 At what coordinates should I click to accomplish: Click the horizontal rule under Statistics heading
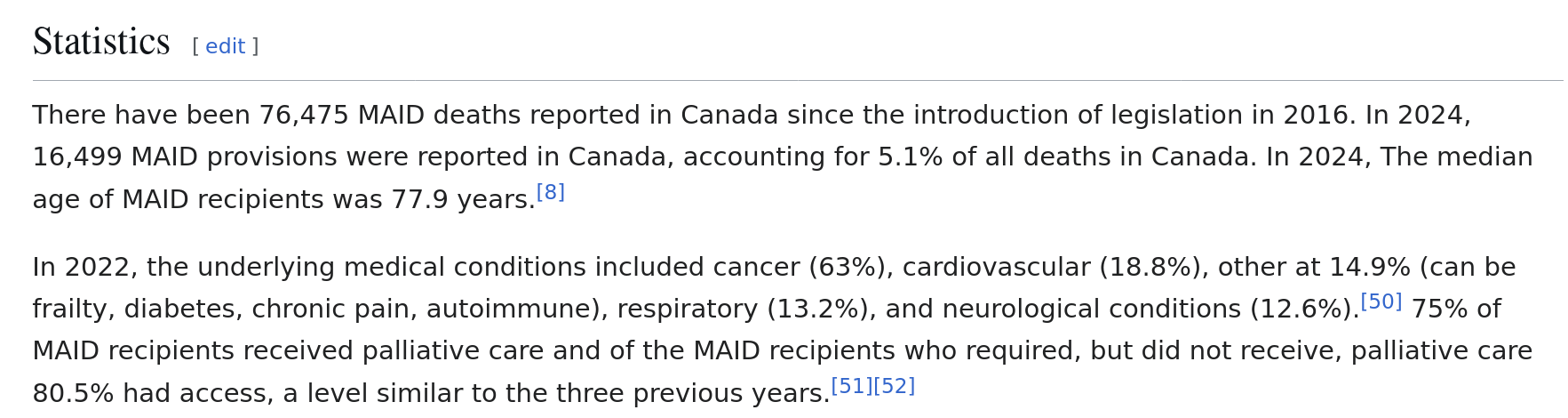pyautogui.click(x=798, y=81)
